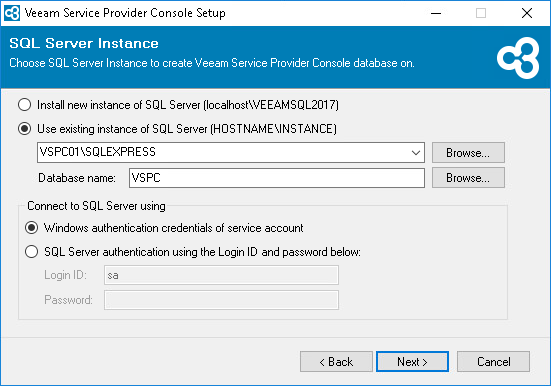The height and width of the screenshot is (386, 551).
Task: Click the Login ID field containing sa
Action: pos(221,275)
